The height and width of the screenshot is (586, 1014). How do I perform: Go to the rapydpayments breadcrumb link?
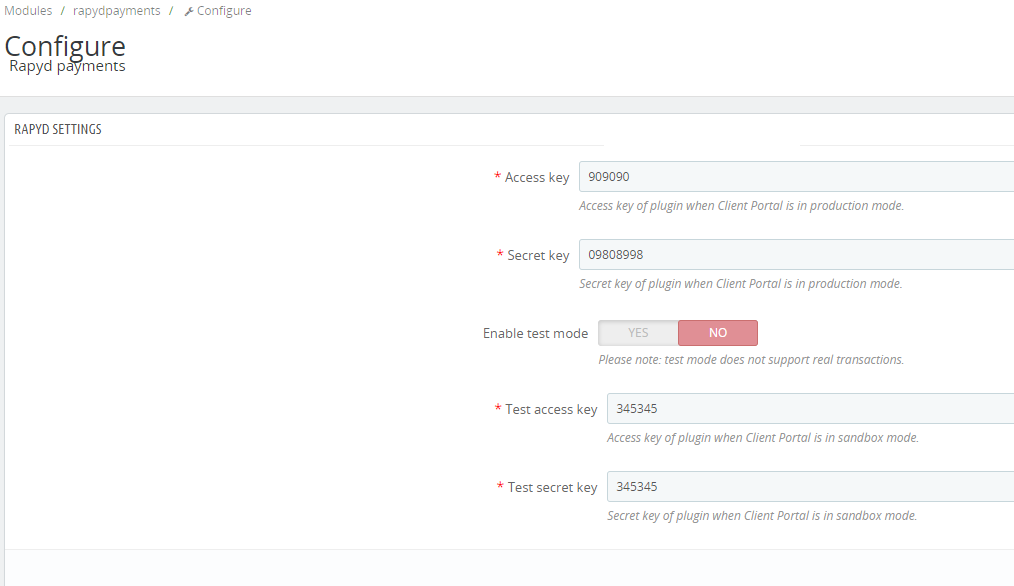click(116, 11)
